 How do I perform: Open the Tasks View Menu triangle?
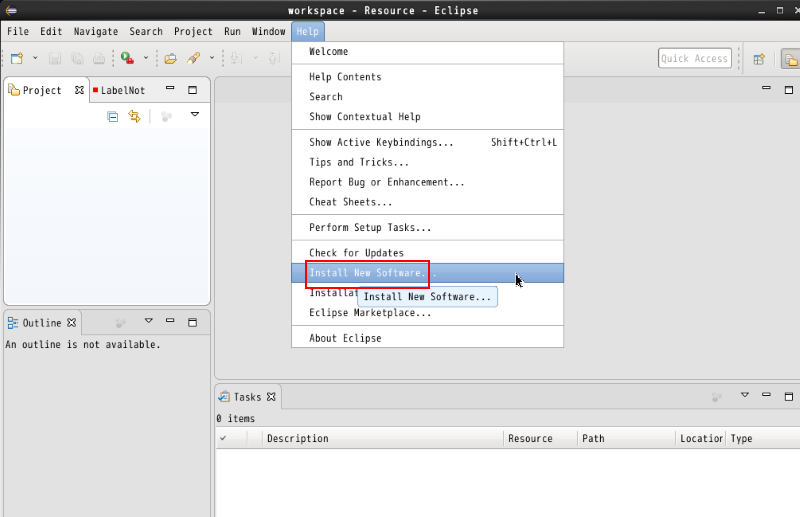(745, 395)
